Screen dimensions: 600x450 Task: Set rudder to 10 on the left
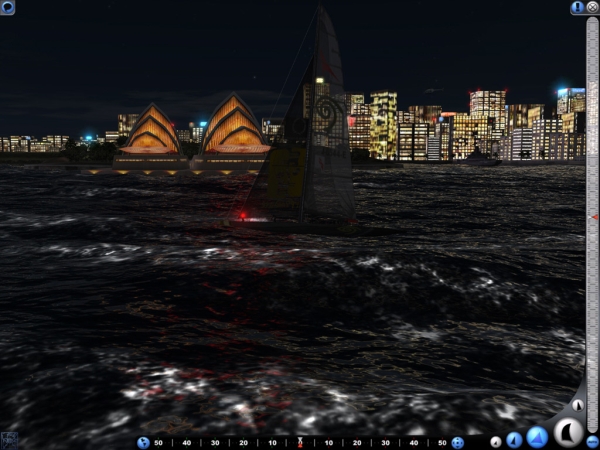tap(272, 442)
